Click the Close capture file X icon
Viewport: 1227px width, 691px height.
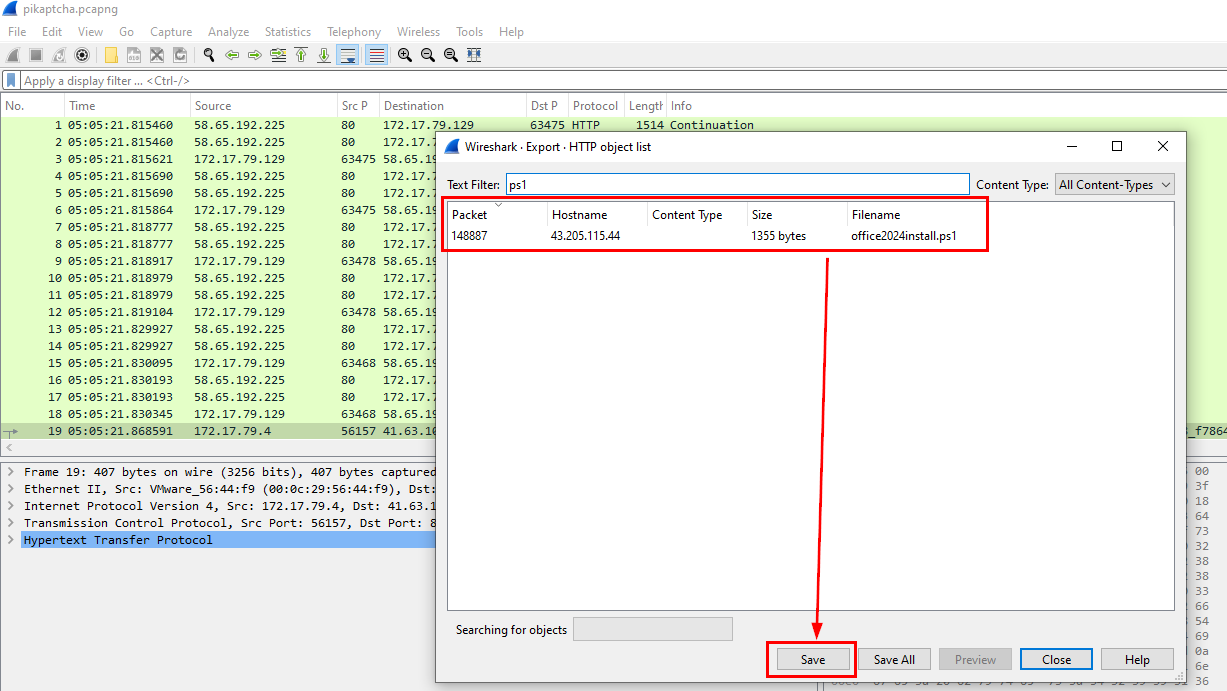coord(157,55)
